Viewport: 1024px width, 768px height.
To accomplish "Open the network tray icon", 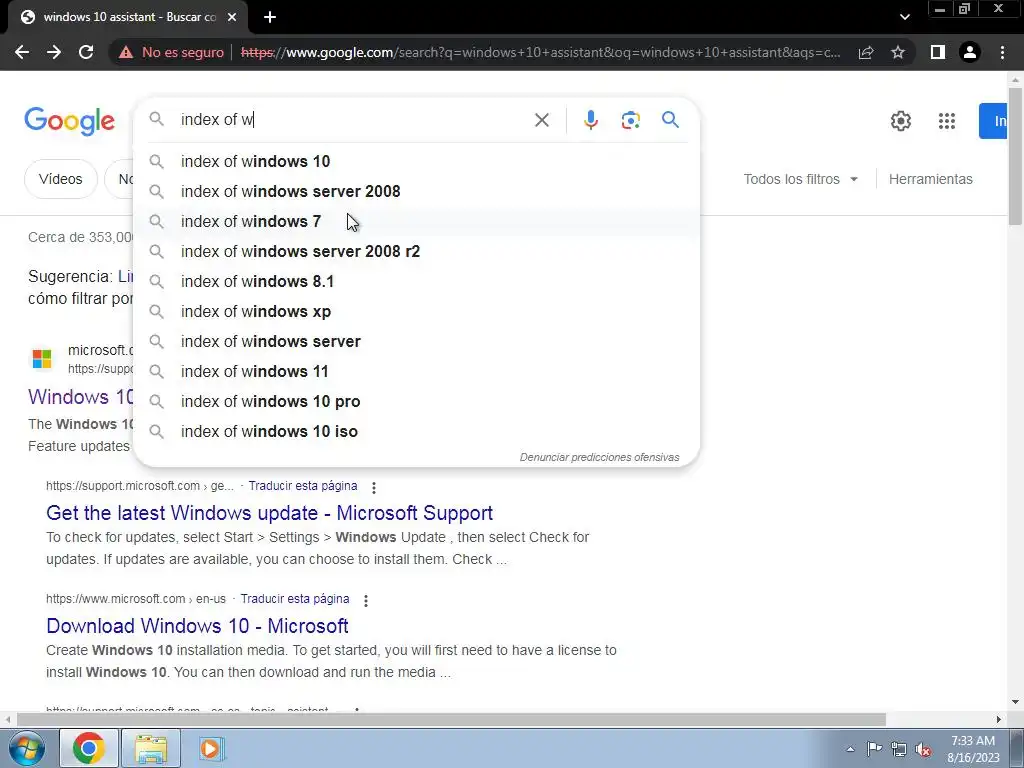I will point(899,749).
